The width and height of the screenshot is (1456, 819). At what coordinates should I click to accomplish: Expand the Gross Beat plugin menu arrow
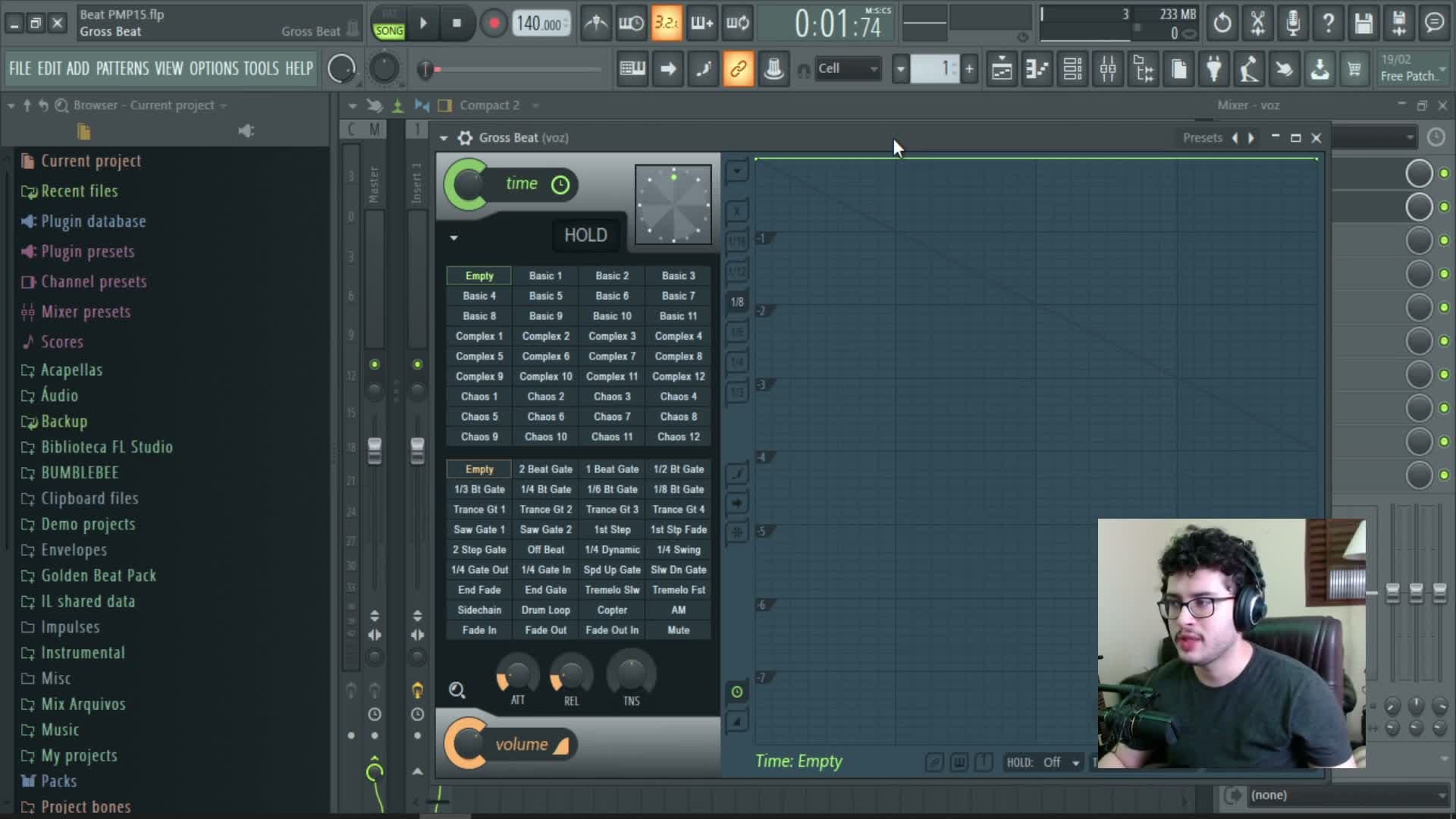point(444,138)
